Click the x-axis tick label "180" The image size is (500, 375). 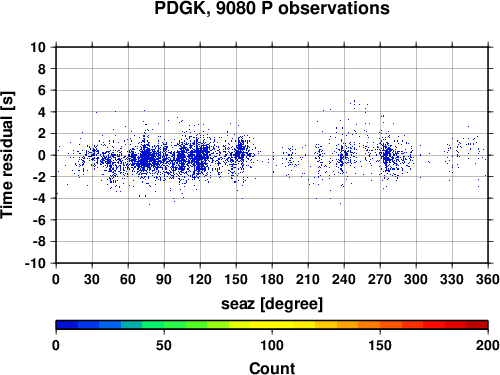272,279
